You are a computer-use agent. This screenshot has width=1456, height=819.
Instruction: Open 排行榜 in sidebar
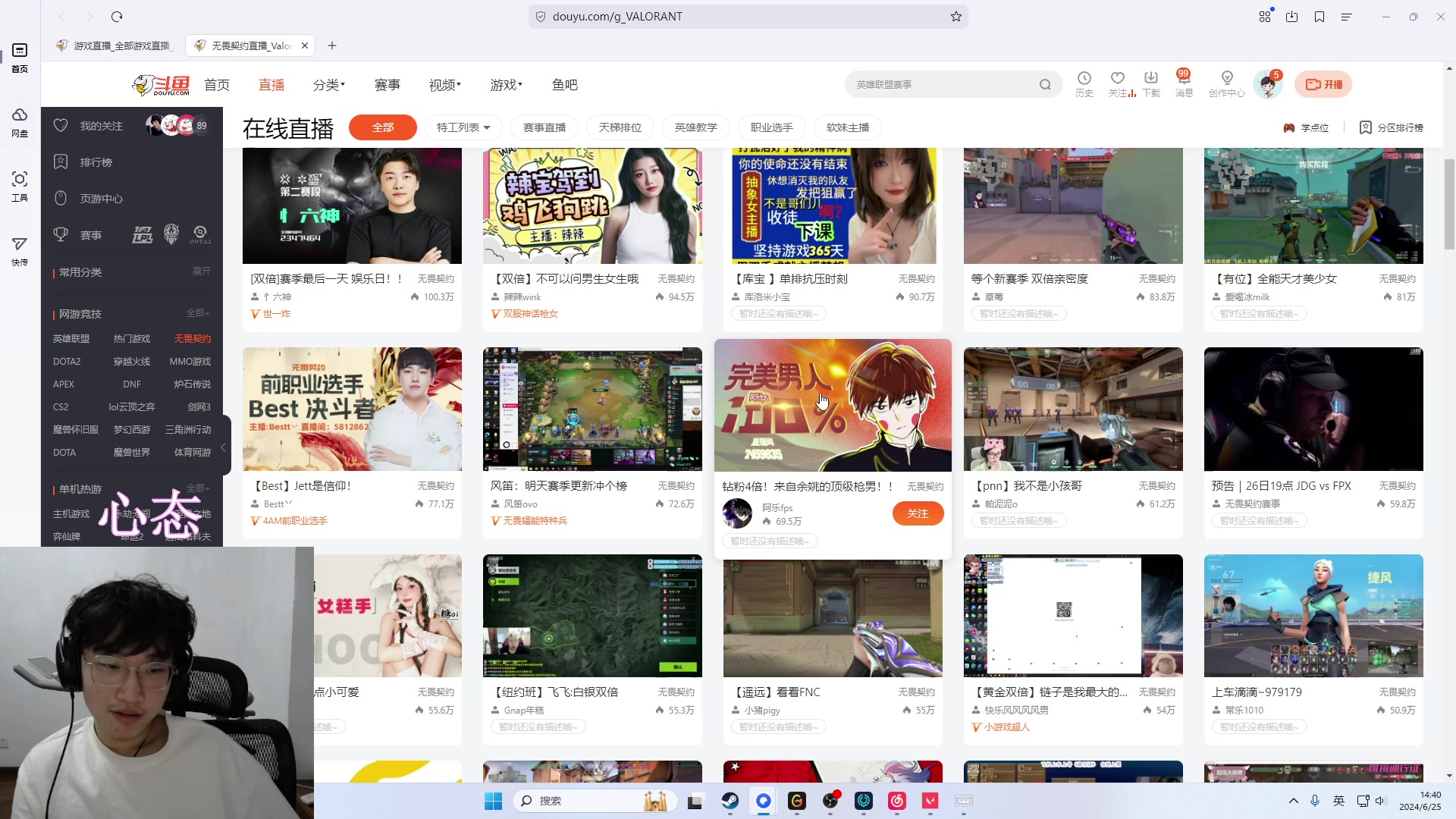96,162
